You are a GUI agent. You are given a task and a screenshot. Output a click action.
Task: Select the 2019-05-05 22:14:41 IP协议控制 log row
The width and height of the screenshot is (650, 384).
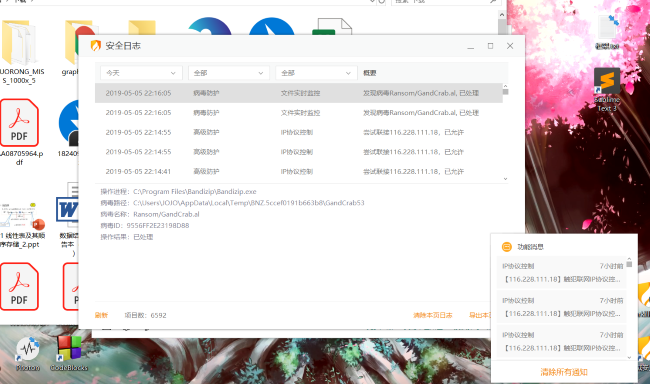(298, 171)
